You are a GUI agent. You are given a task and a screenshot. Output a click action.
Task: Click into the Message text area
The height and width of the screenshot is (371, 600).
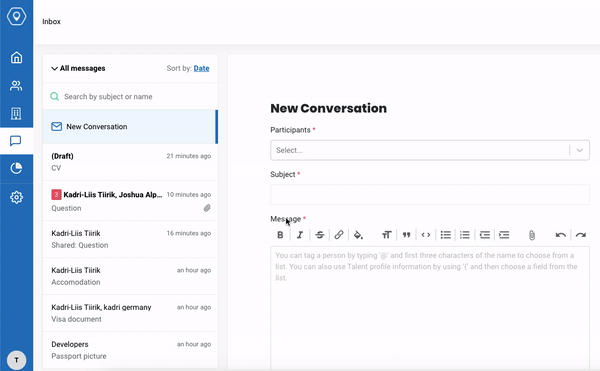(x=430, y=308)
